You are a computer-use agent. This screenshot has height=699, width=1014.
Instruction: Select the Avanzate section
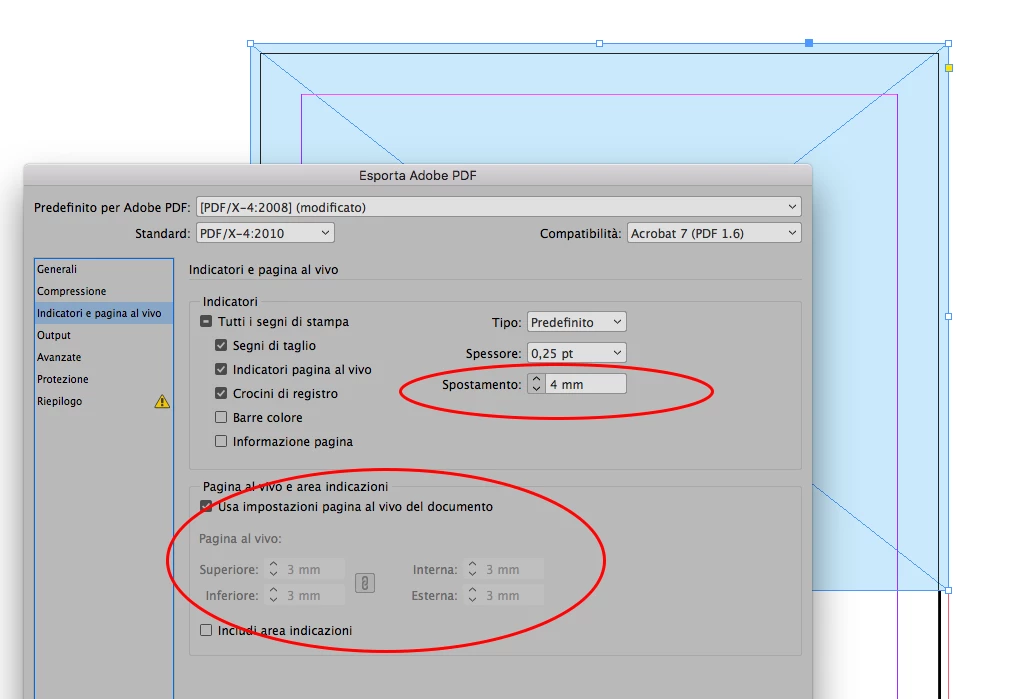pyautogui.click(x=103, y=357)
